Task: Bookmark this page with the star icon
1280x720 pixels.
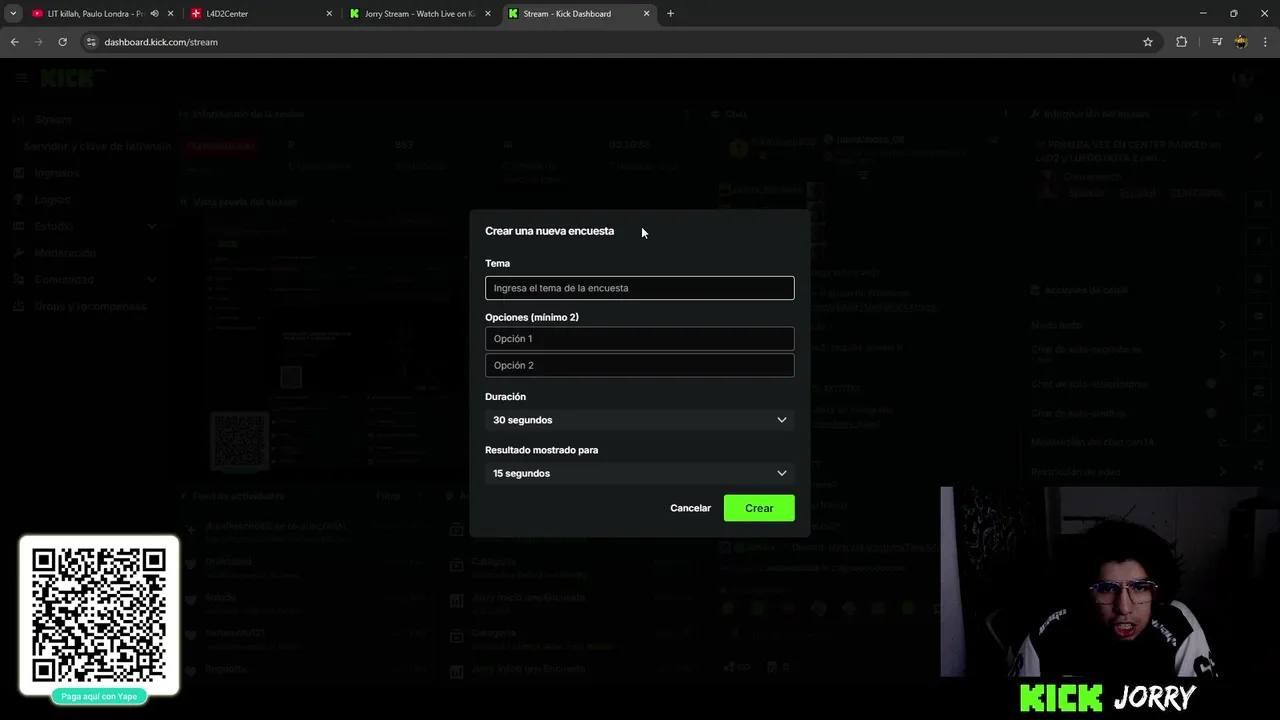Action: tap(1148, 42)
